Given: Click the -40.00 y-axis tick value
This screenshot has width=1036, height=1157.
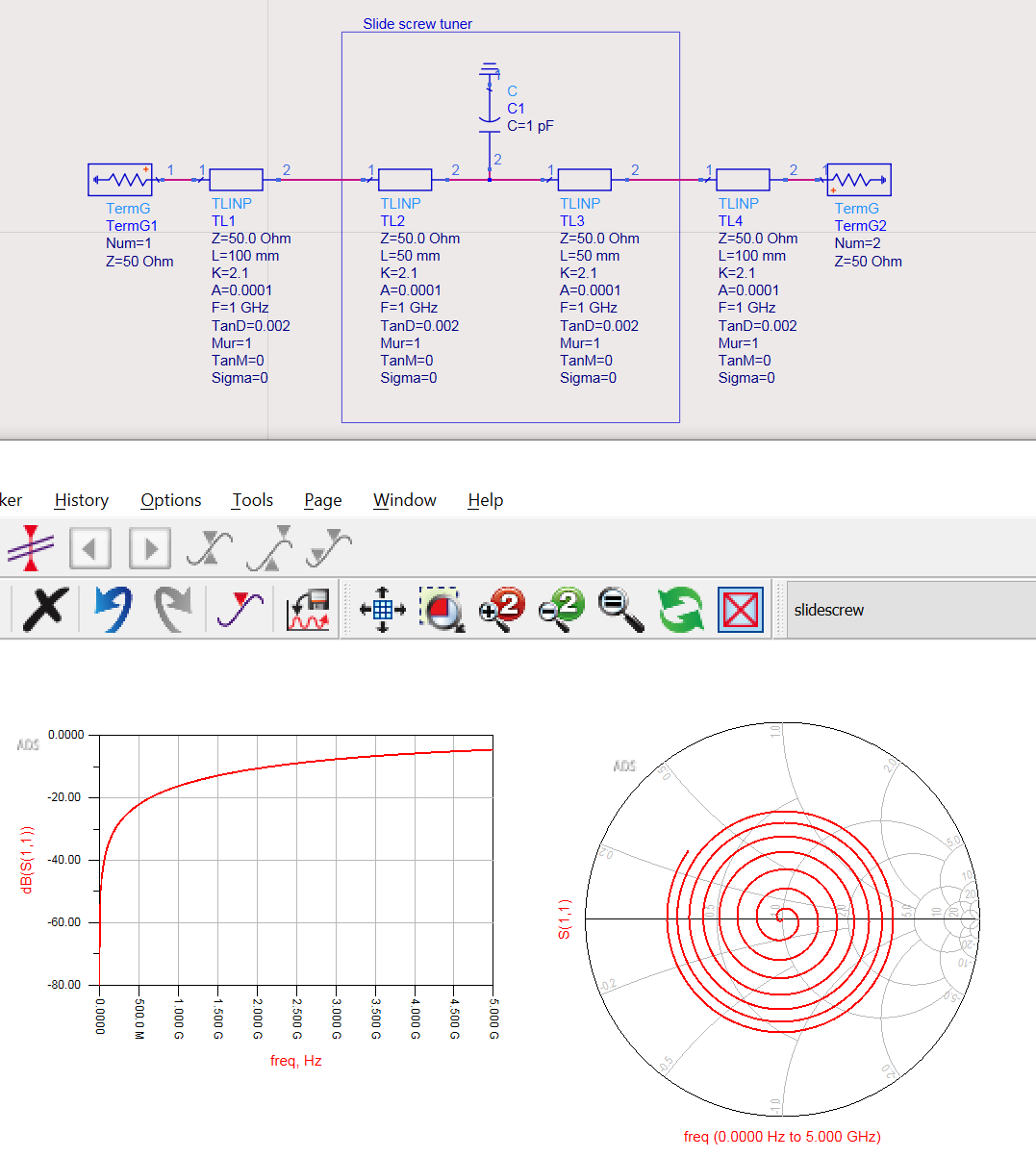Looking at the screenshot, I should tap(64, 860).
